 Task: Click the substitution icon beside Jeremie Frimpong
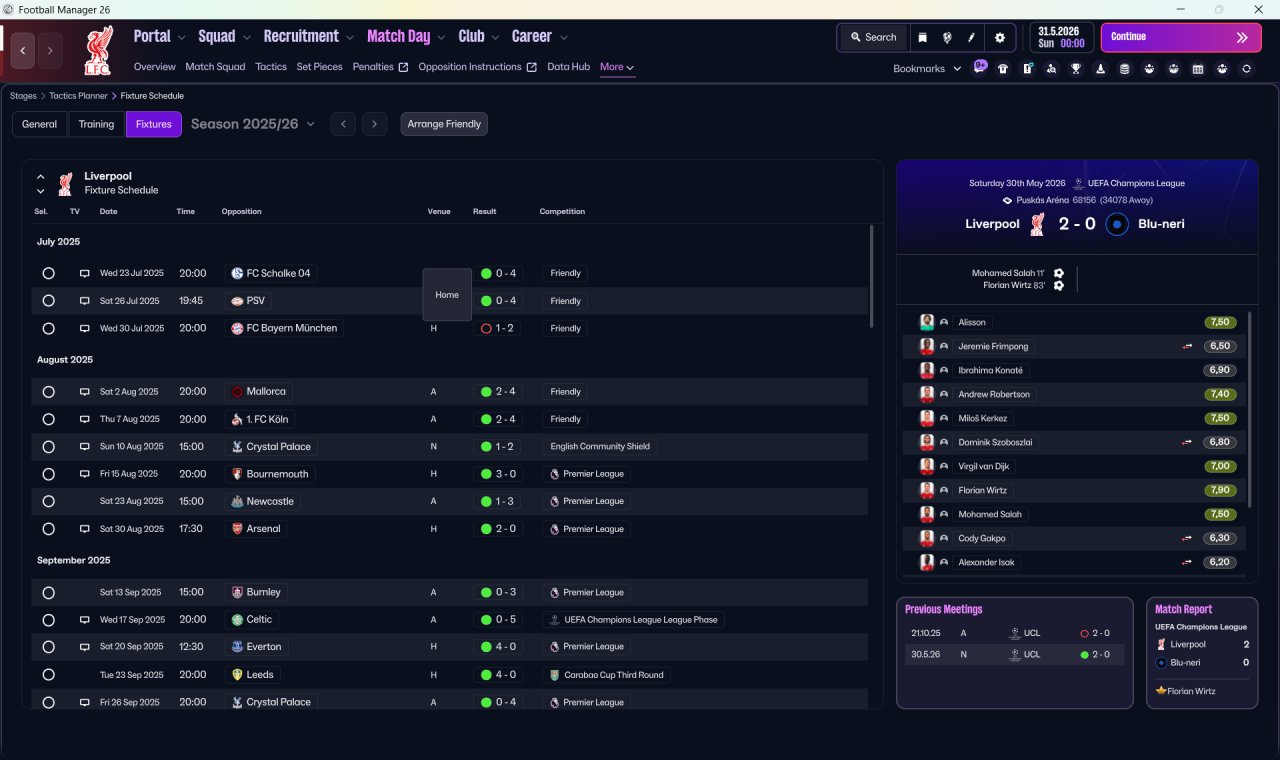(x=1188, y=346)
